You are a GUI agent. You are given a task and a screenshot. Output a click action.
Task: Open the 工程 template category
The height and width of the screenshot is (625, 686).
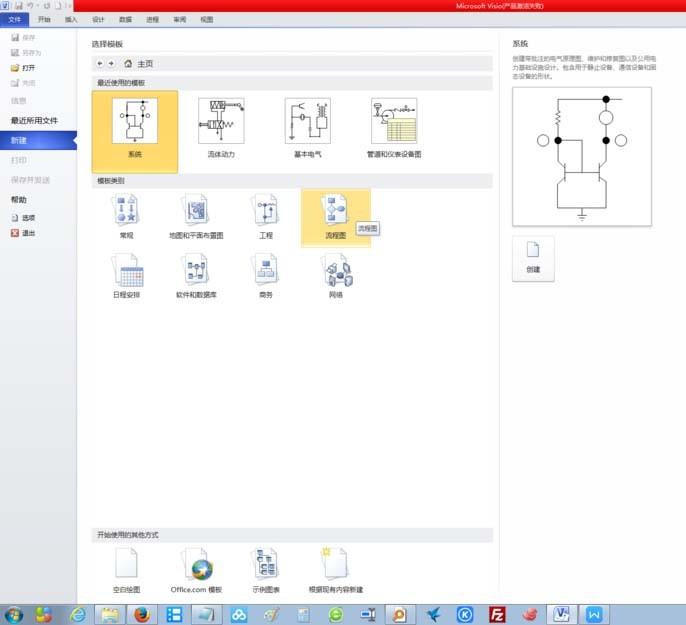pos(266,217)
